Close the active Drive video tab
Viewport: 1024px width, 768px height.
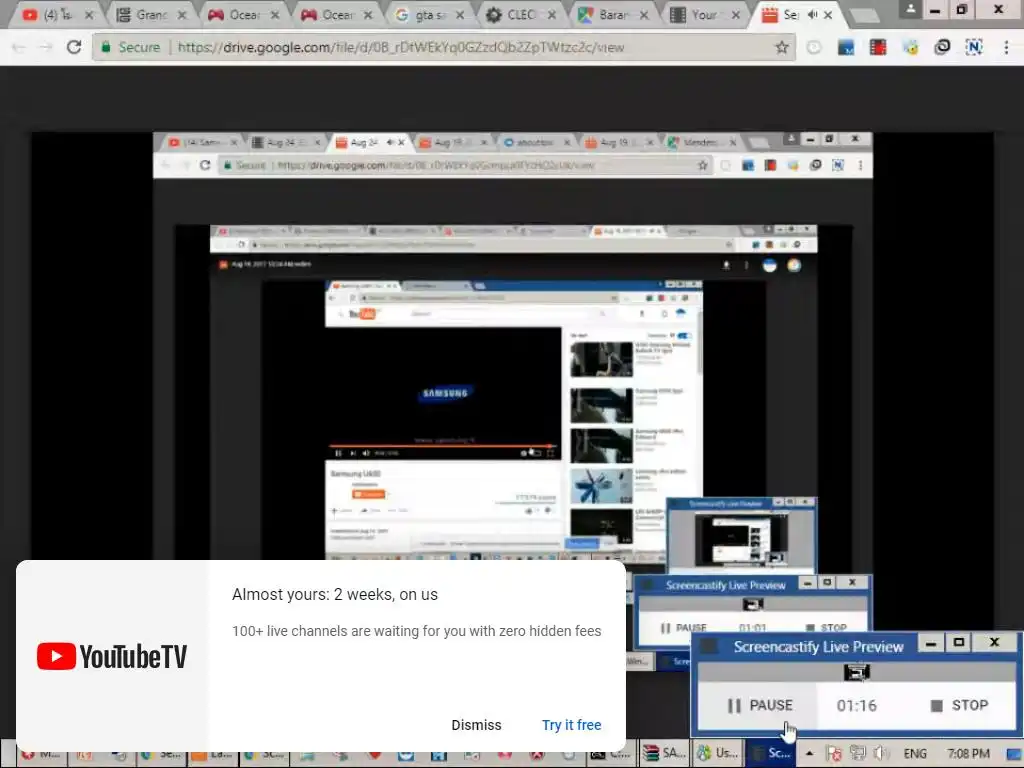click(828, 14)
